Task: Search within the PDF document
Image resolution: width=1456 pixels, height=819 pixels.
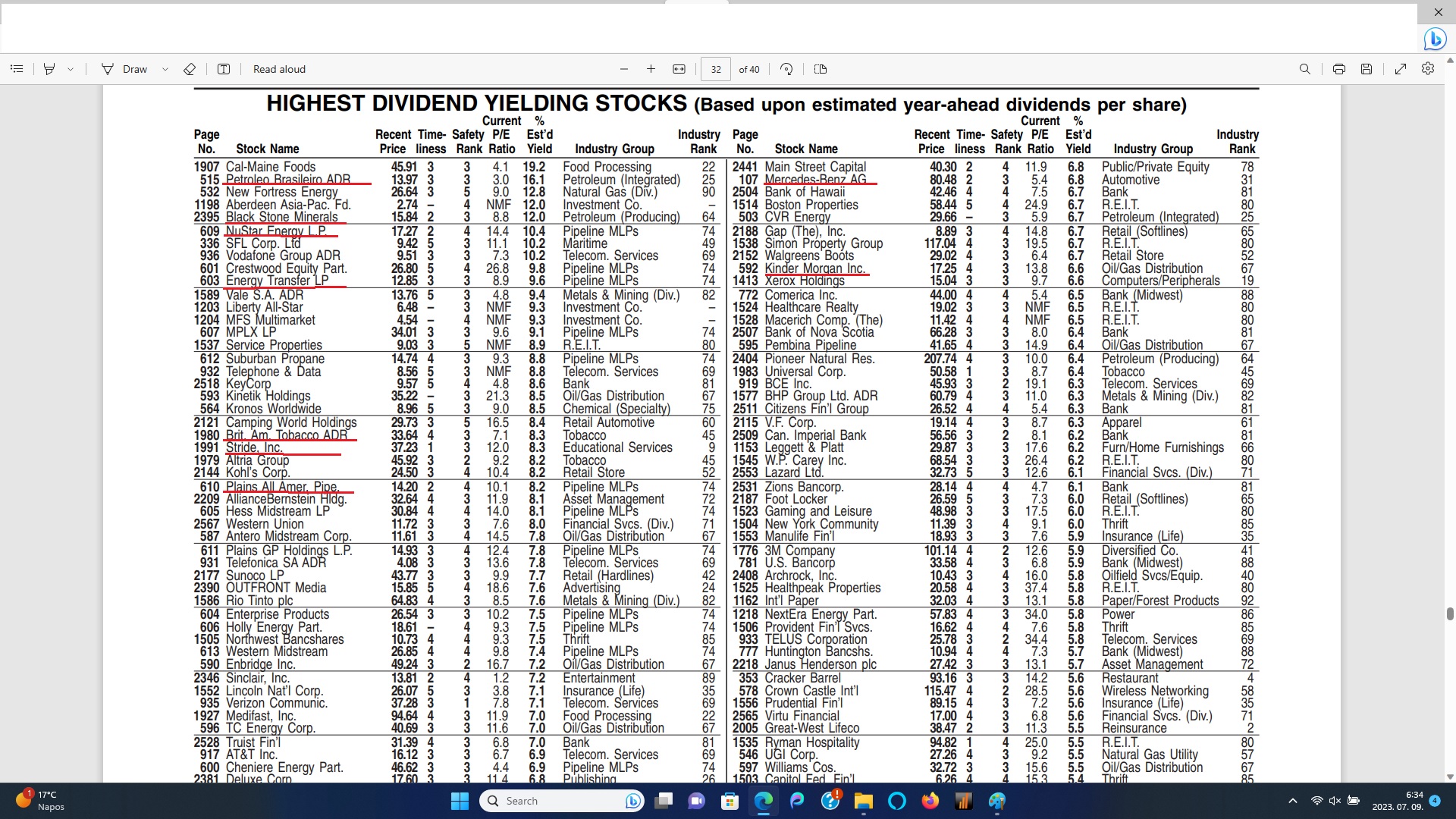Action: (x=1304, y=69)
